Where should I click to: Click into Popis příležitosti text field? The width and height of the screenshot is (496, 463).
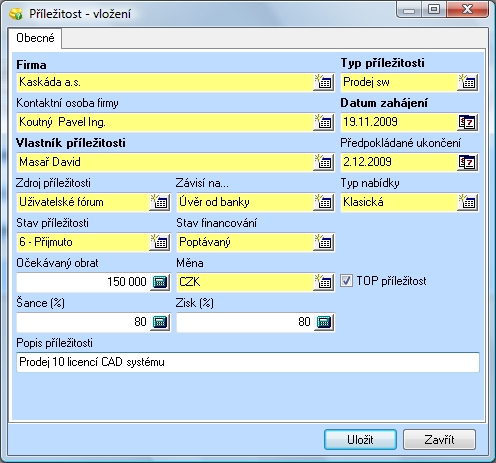coord(248,362)
